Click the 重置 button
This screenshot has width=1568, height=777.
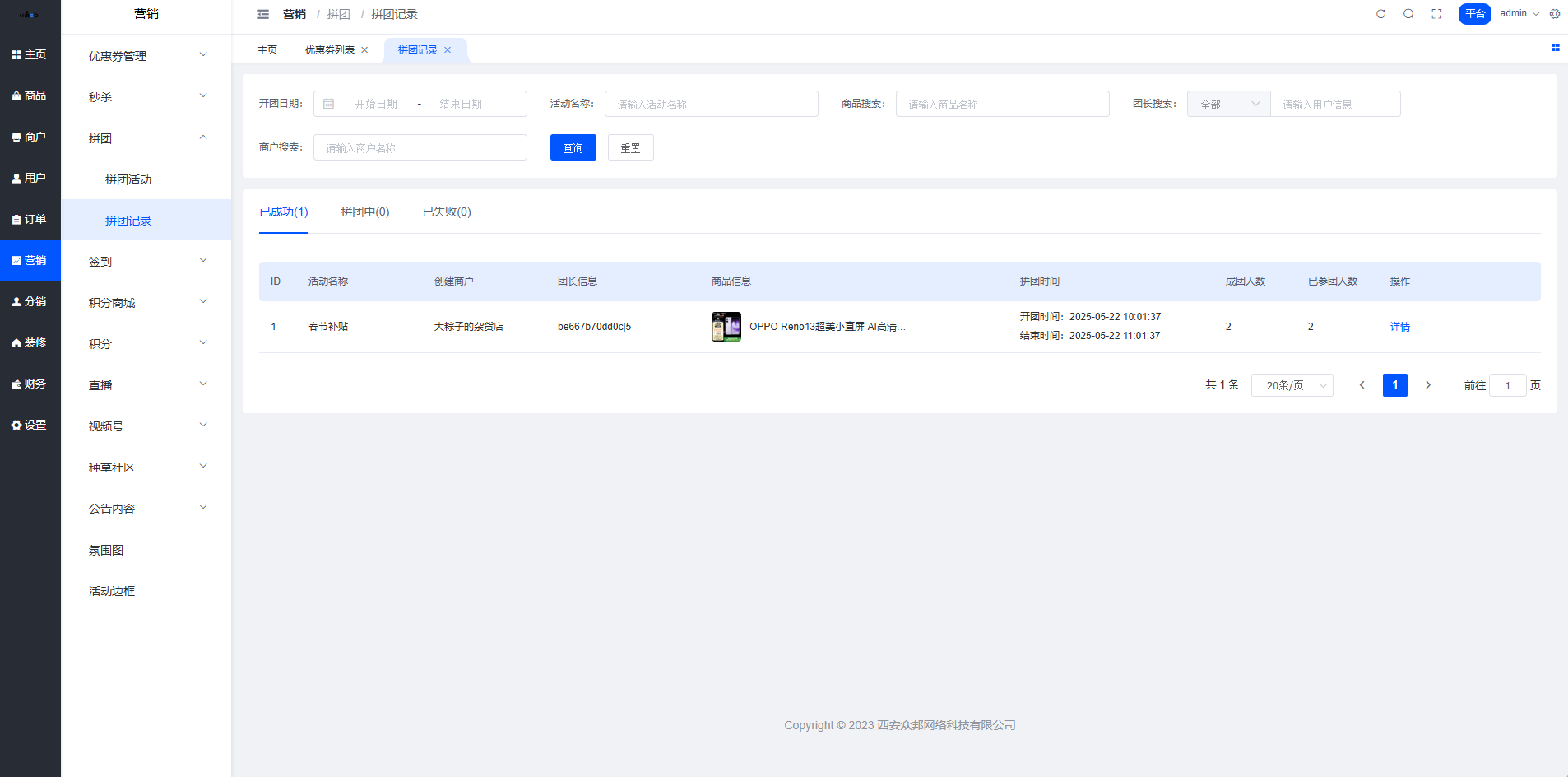click(630, 148)
